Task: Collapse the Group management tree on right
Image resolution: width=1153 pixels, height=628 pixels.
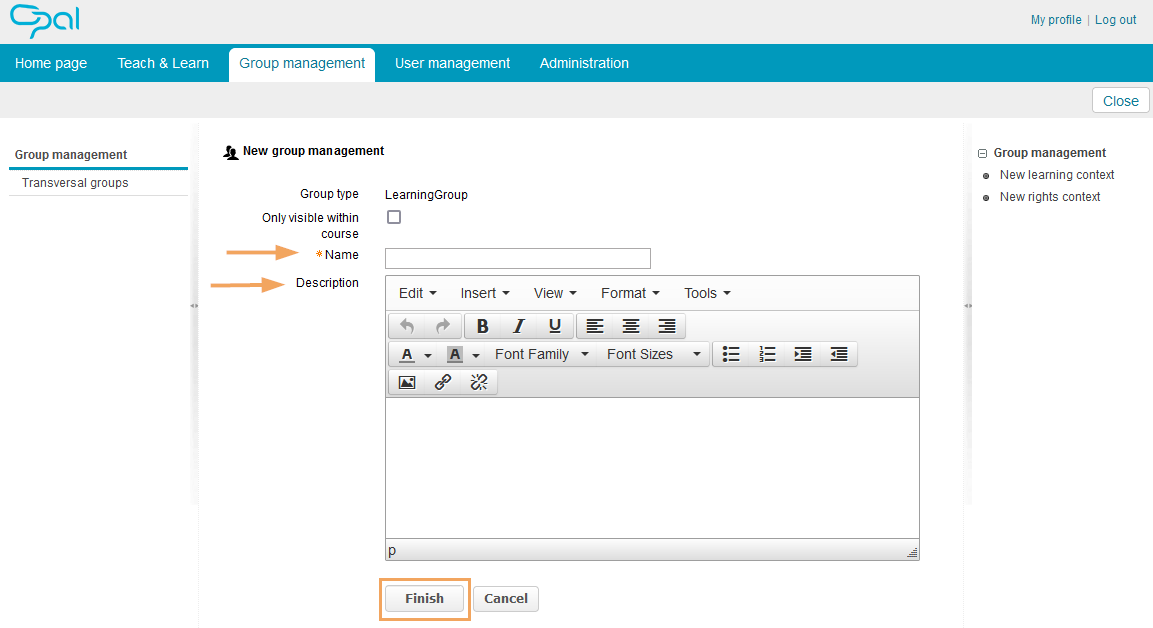Action: 982,154
